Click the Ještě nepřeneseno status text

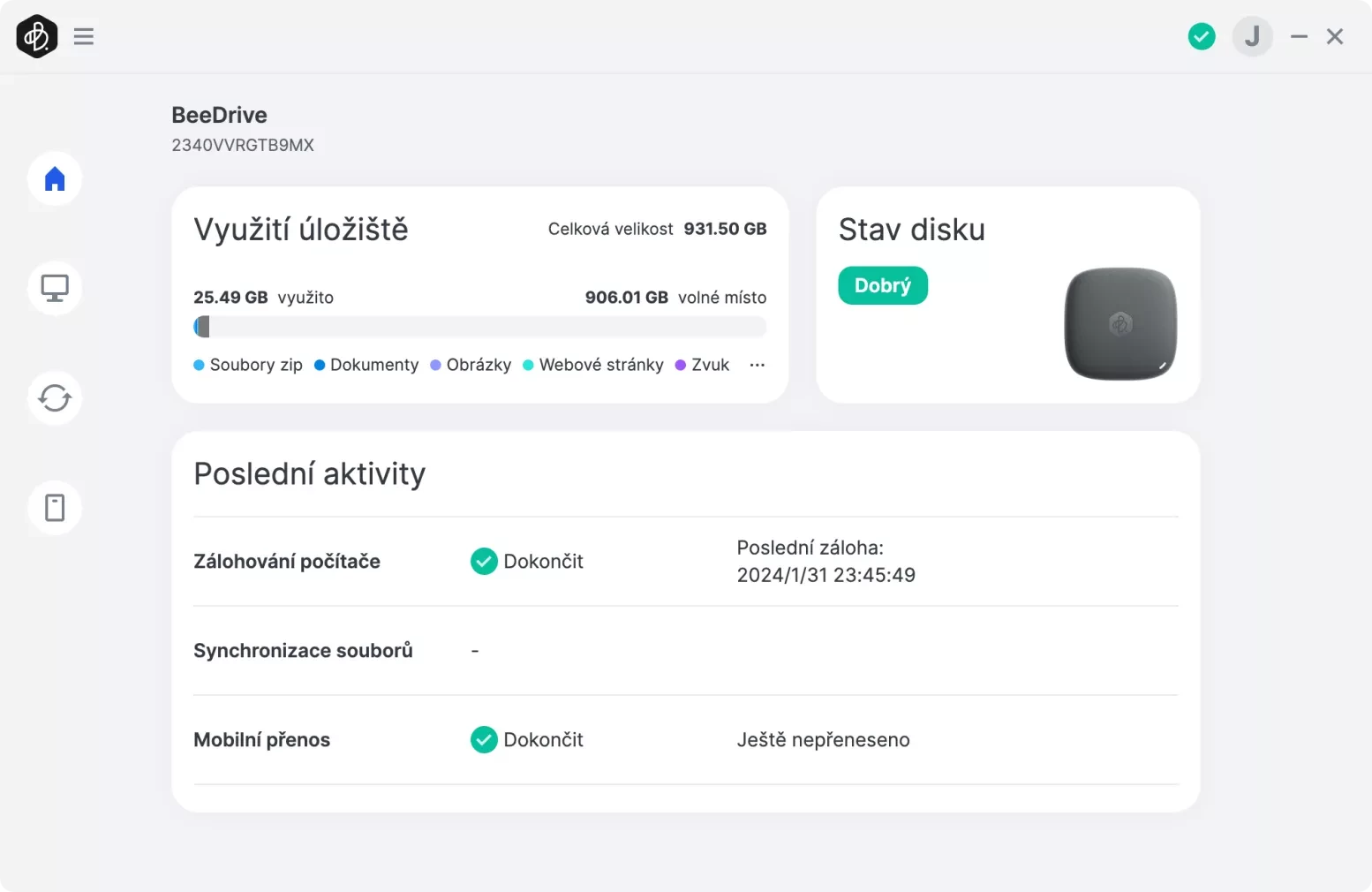(824, 740)
